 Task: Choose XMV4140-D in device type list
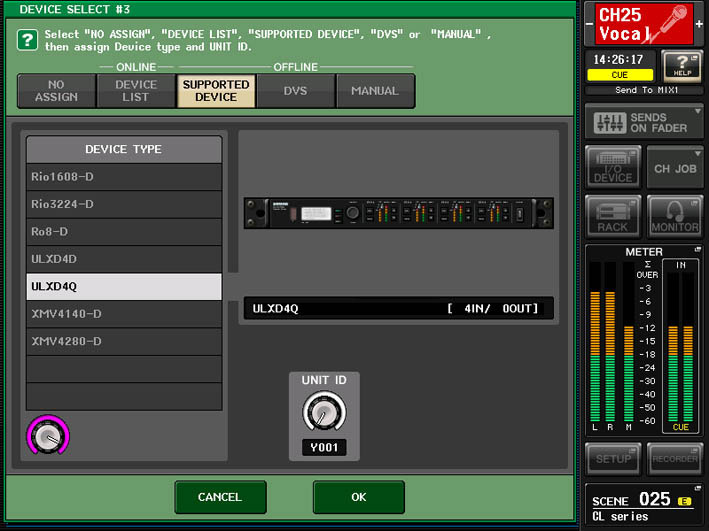pyautogui.click(x=124, y=314)
